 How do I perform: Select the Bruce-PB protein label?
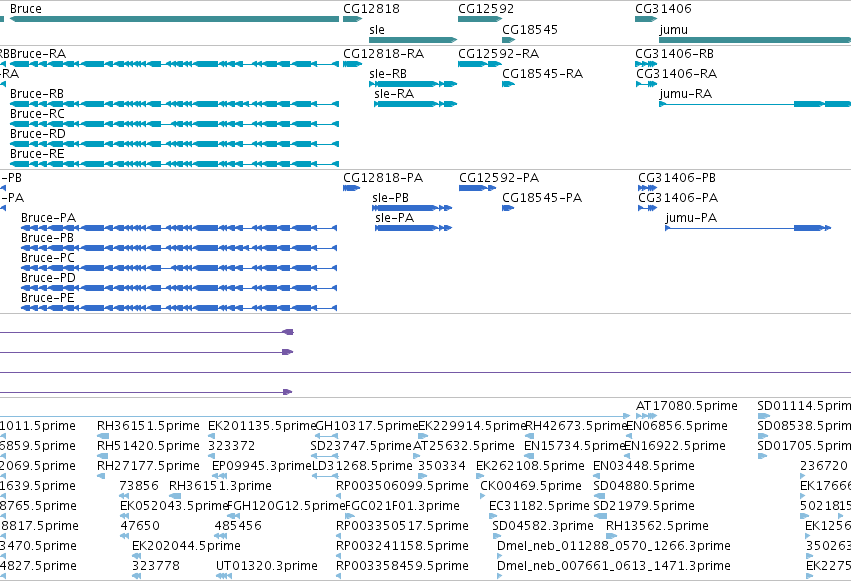[x=47, y=238]
